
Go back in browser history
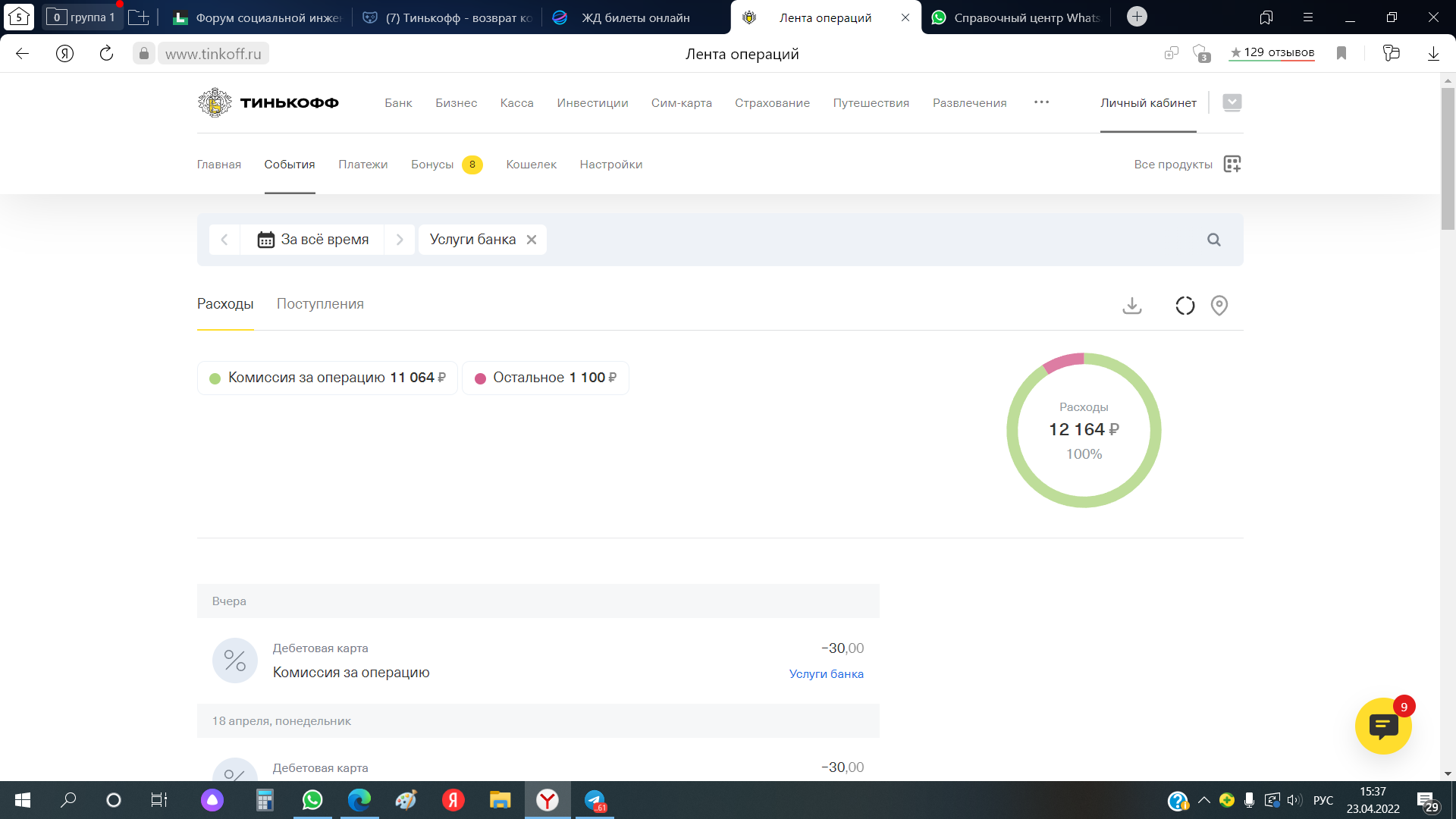click(x=23, y=53)
